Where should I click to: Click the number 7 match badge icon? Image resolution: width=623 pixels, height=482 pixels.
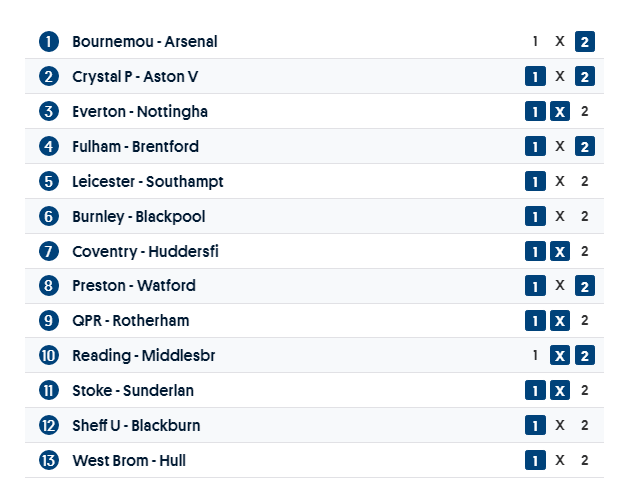(49, 251)
